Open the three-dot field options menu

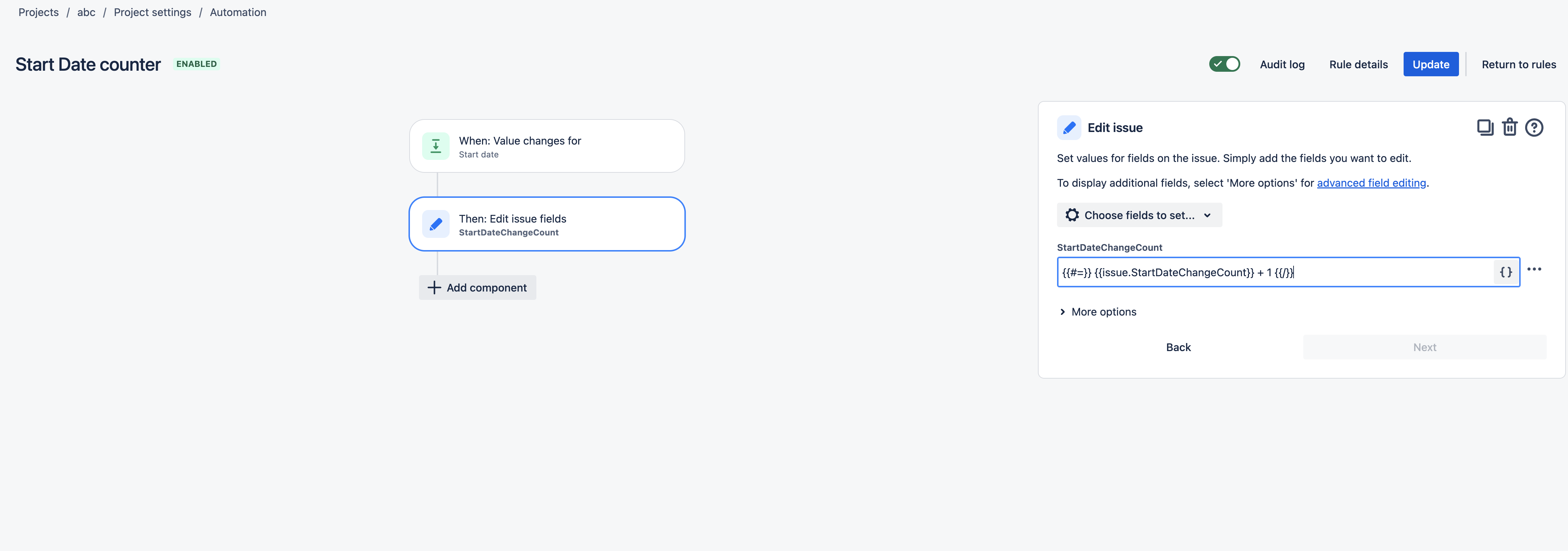pyautogui.click(x=1534, y=269)
